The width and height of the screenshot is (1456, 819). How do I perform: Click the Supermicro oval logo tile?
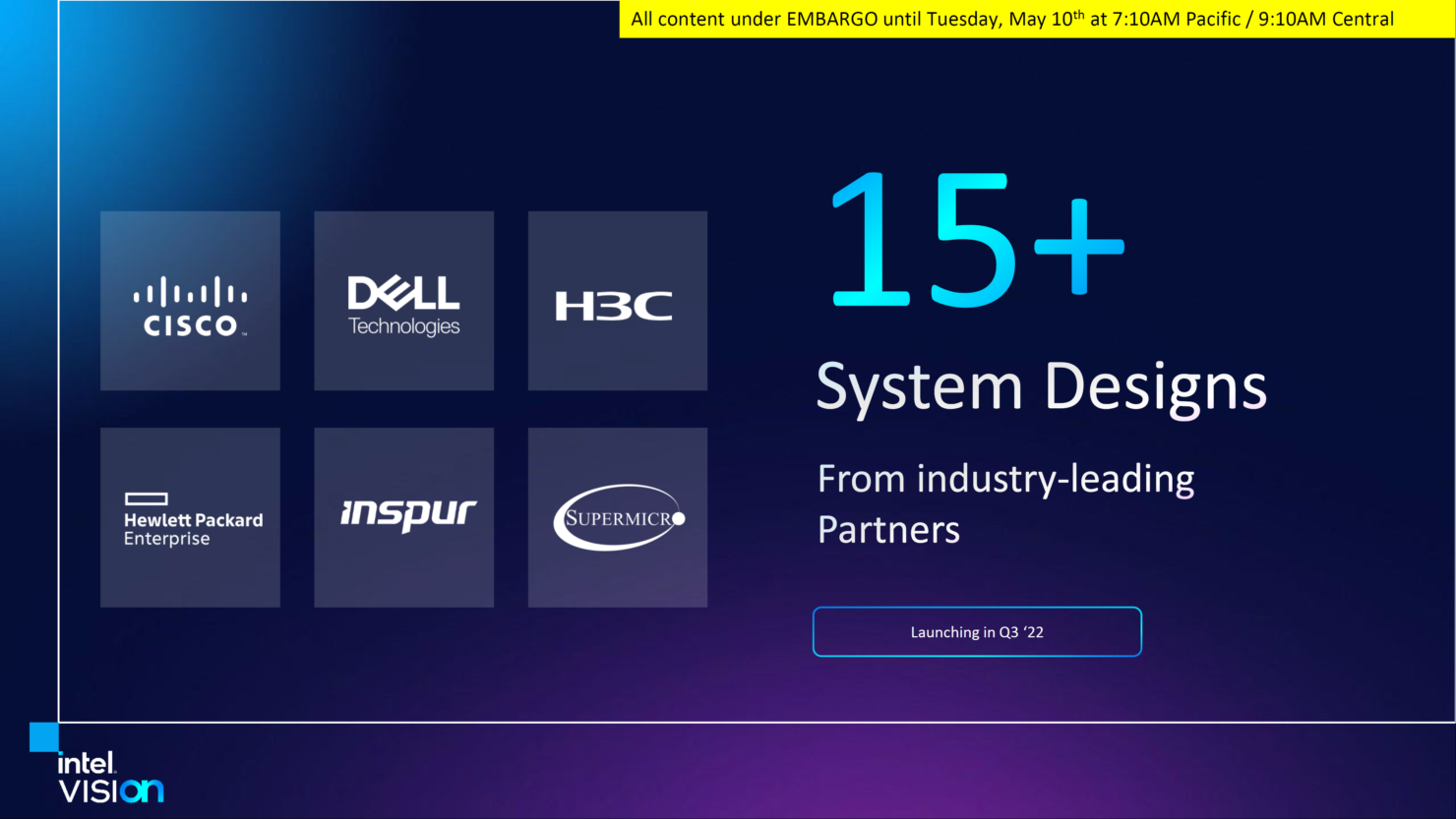tap(617, 517)
